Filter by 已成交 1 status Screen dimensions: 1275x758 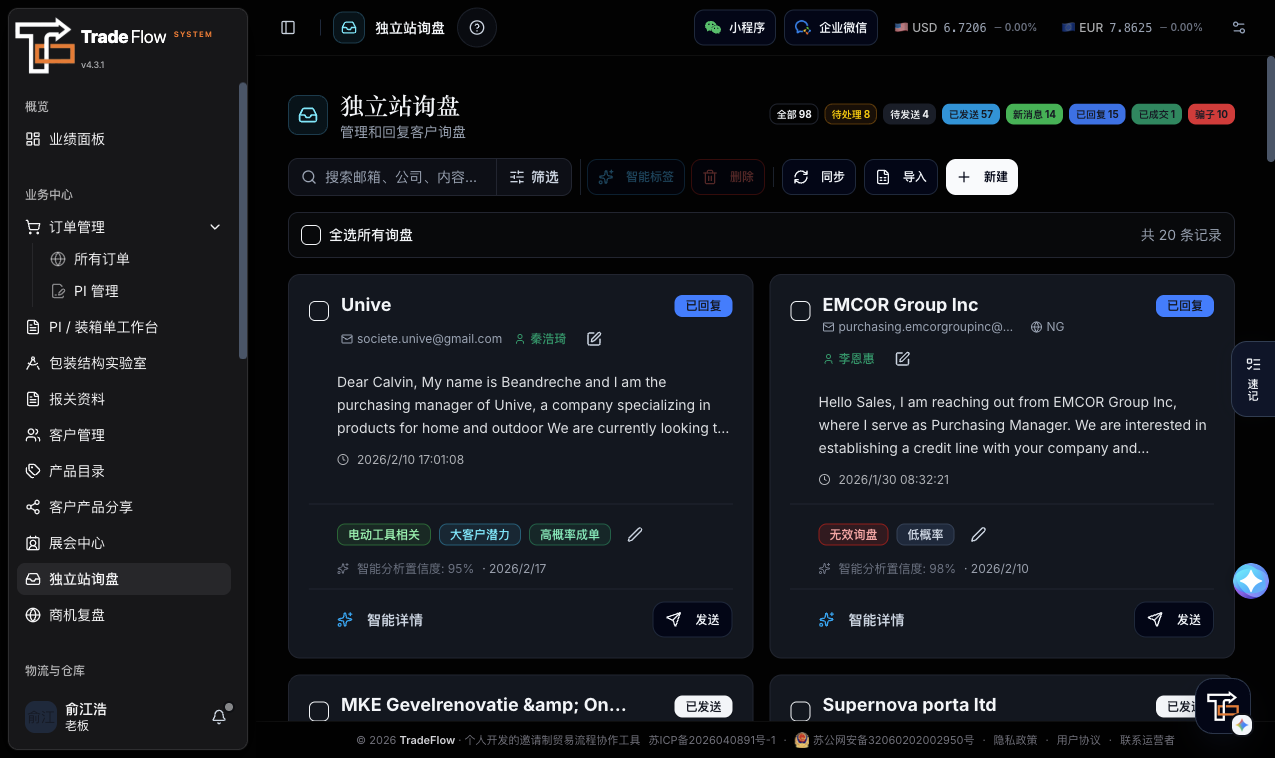pos(1157,114)
